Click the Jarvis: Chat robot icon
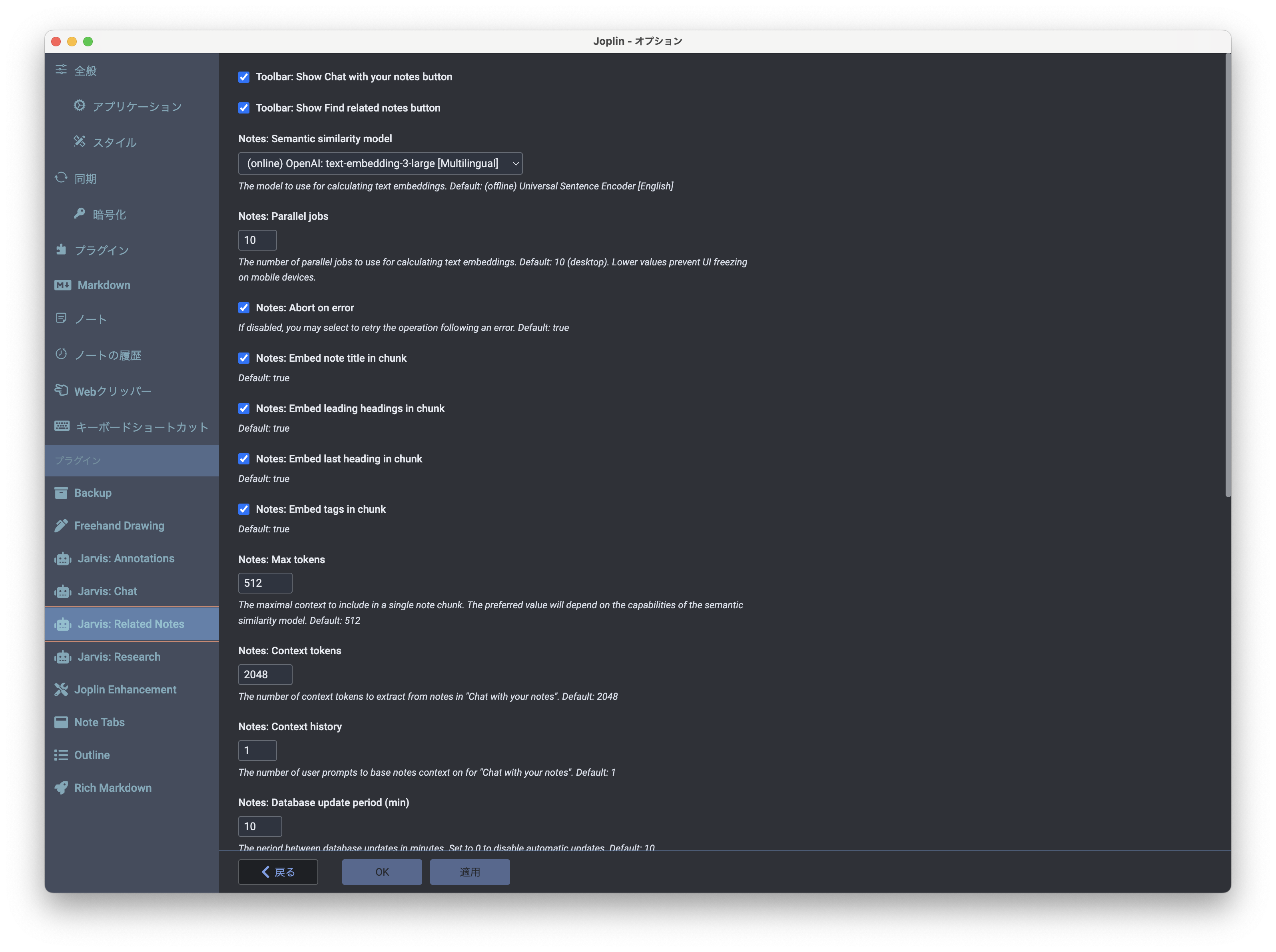The height and width of the screenshot is (952, 1276). click(x=63, y=591)
